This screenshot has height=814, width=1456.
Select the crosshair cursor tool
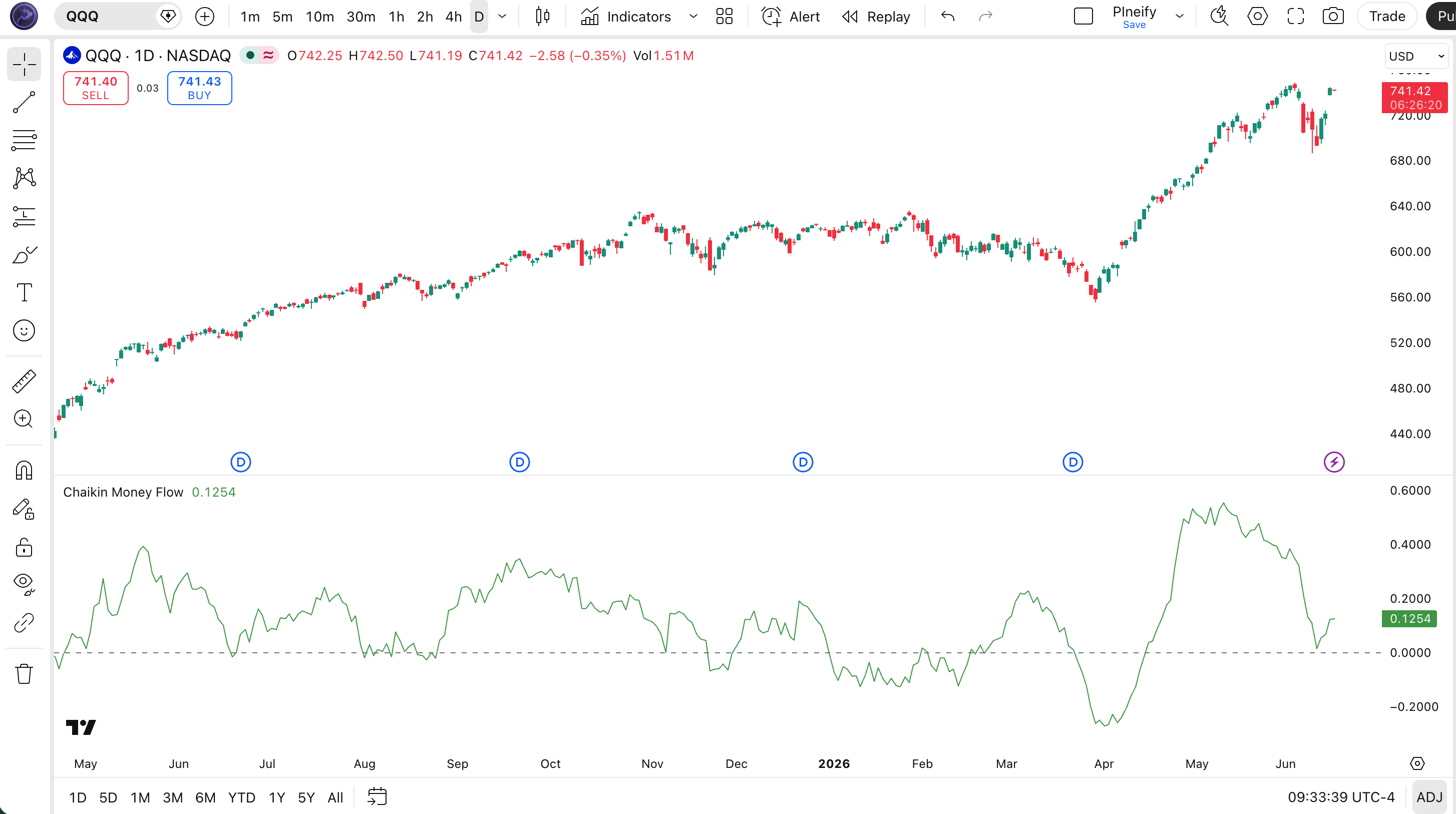[24, 65]
